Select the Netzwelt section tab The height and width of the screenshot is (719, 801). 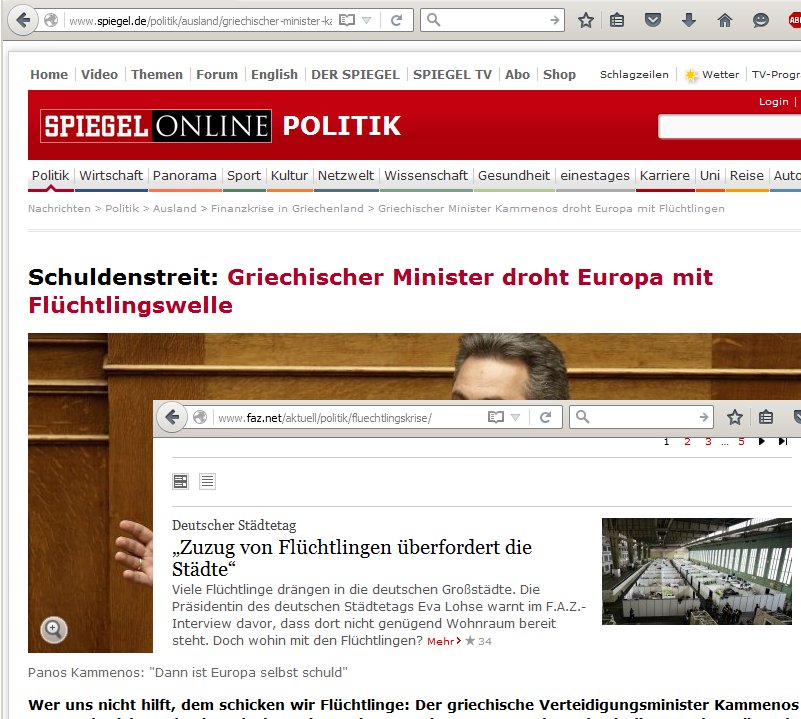coord(346,176)
